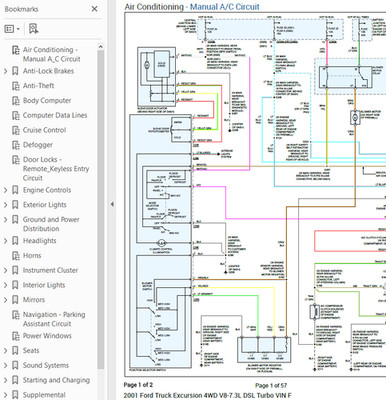The height and width of the screenshot is (400, 386).
Task: Click the 2001 Ford Truck Excursion caption
Action: point(207,395)
